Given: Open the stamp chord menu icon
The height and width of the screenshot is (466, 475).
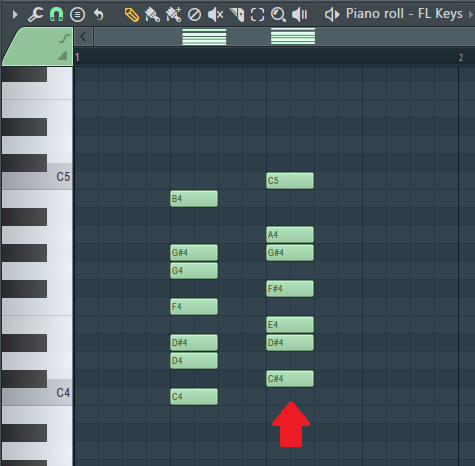Looking at the screenshot, I should pos(77,15).
